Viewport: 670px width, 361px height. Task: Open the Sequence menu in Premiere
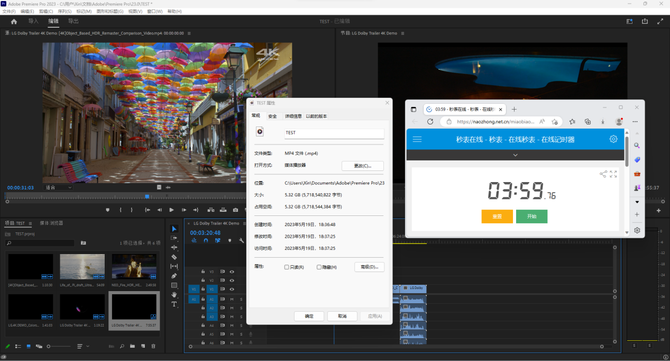[65, 12]
